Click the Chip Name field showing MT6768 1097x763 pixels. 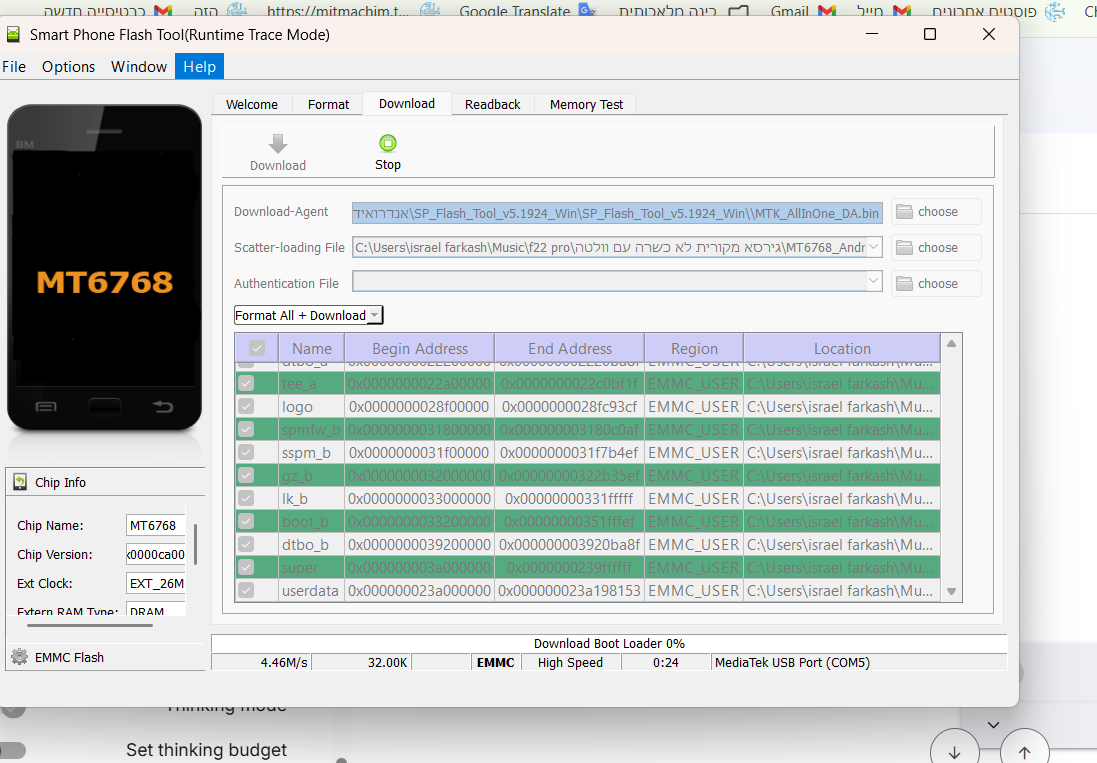tap(155, 525)
